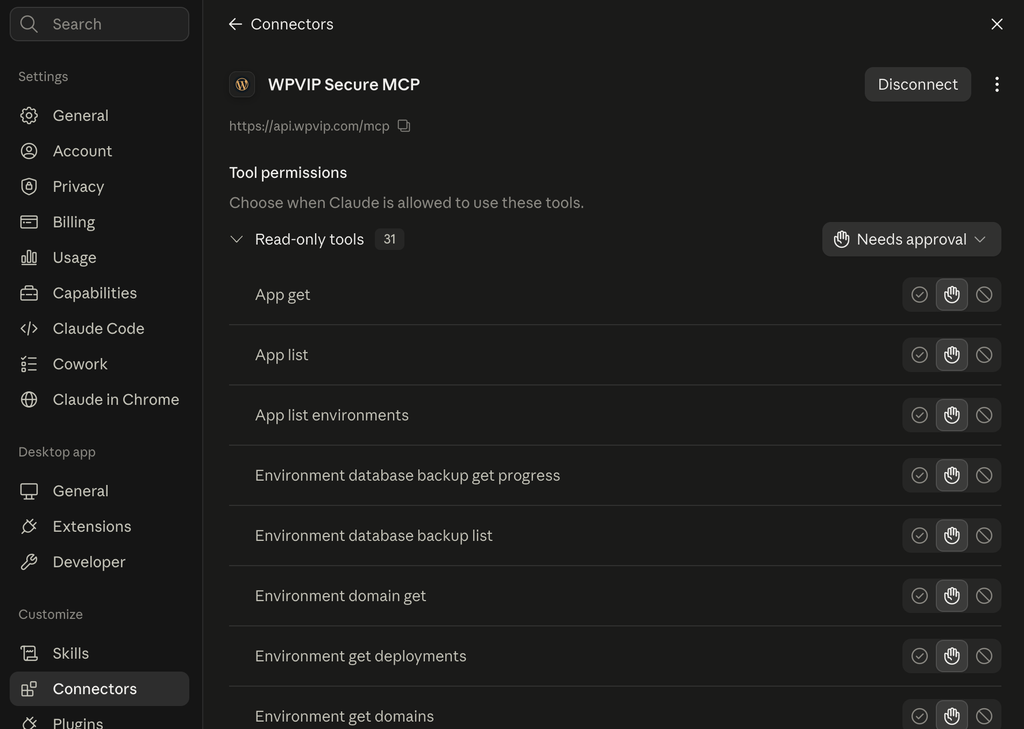The height and width of the screenshot is (729, 1024).
Task: Focus the Search settings field
Action: coord(99,24)
